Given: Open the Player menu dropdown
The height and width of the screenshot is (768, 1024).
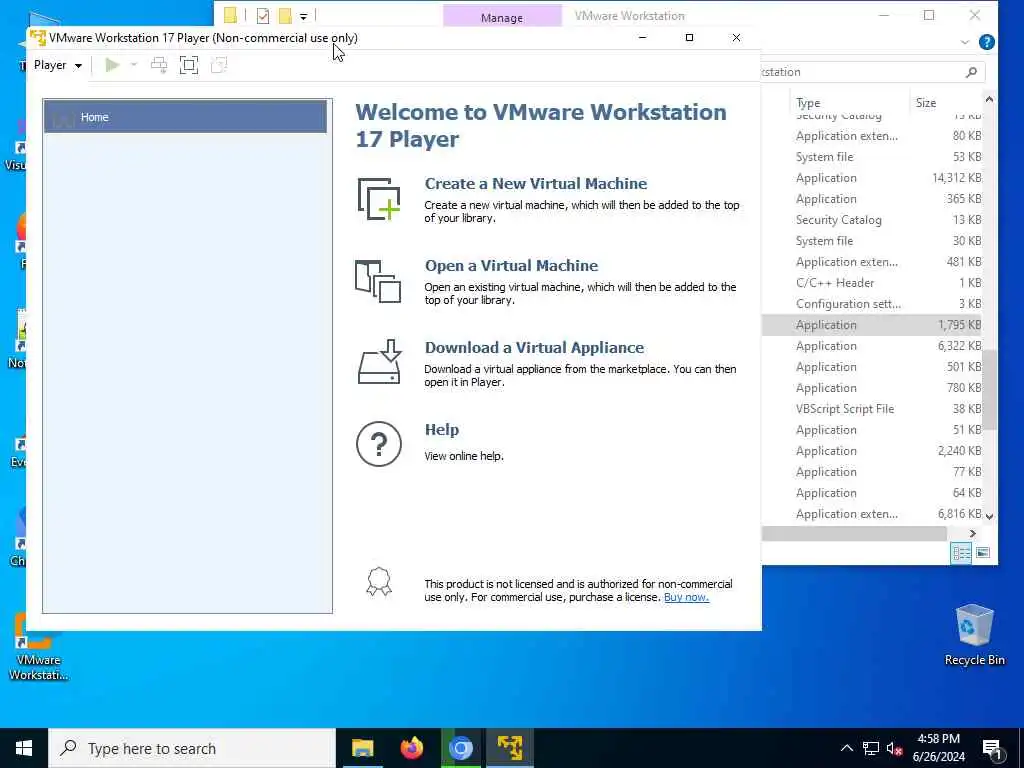Looking at the screenshot, I should pos(57,65).
